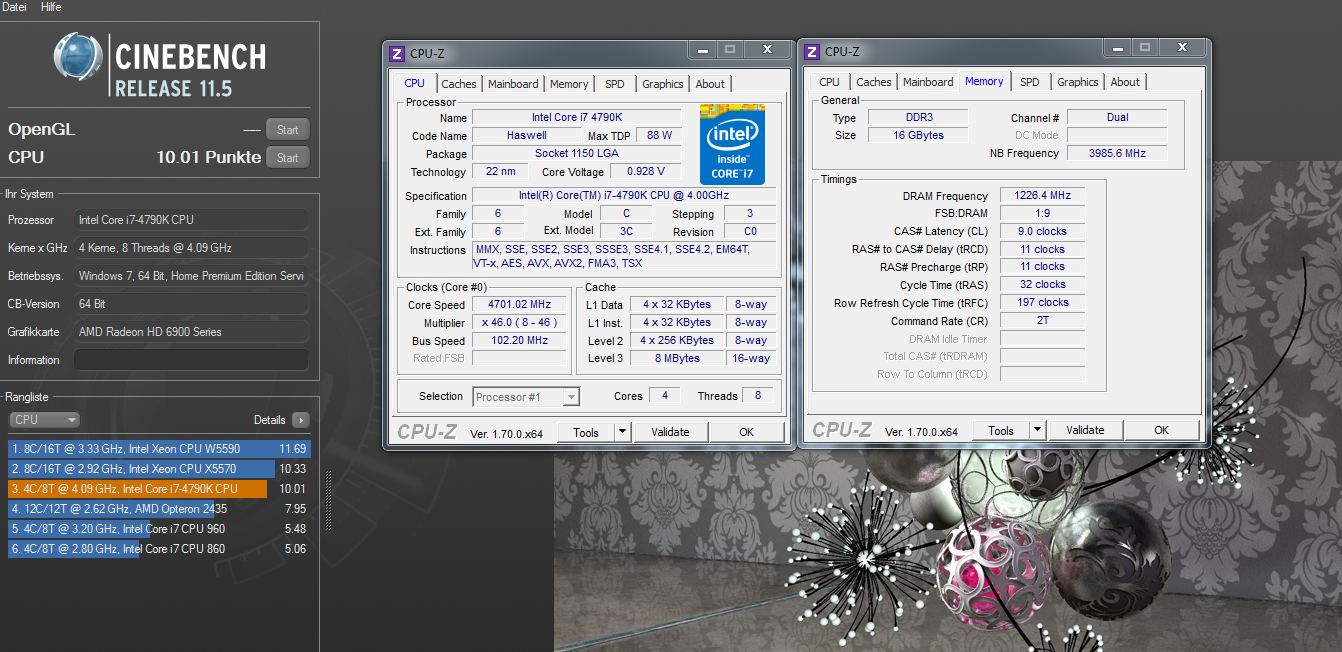The height and width of the screenshot is (652, 1342).
Task: Click the Specification field text
Action: point(623,196)
